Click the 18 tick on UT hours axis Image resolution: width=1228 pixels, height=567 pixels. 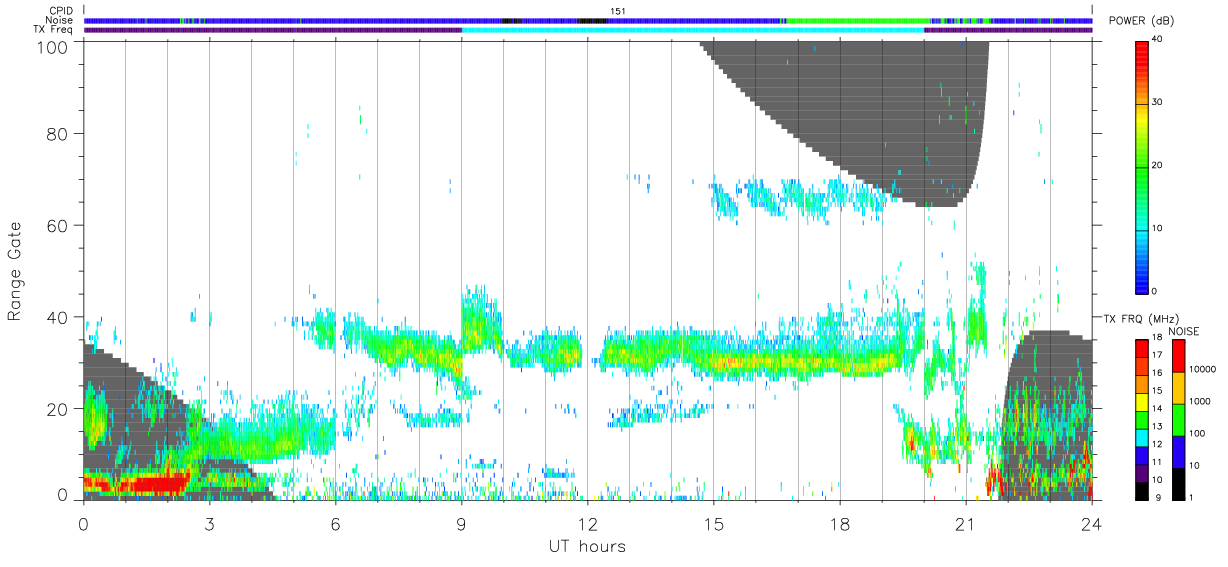[x=840, y=523]
